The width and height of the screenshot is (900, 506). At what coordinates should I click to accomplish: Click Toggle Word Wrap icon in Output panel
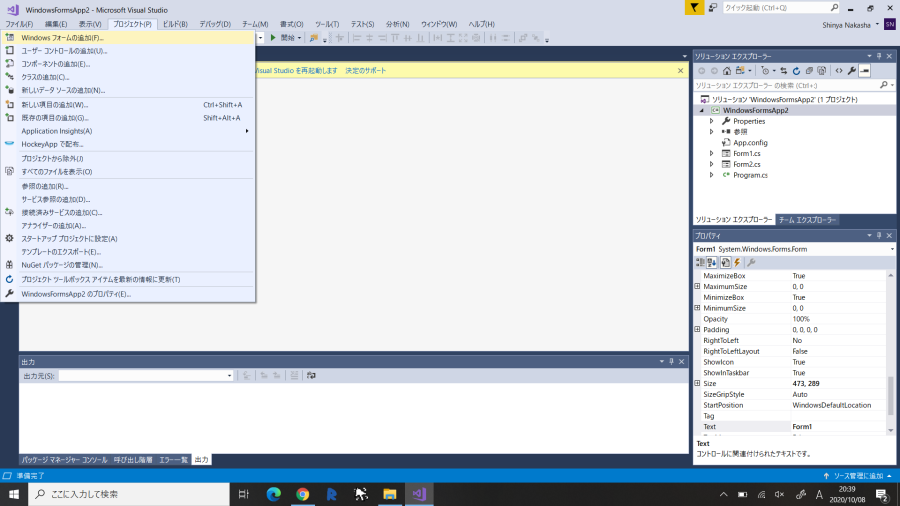(311, 375)
